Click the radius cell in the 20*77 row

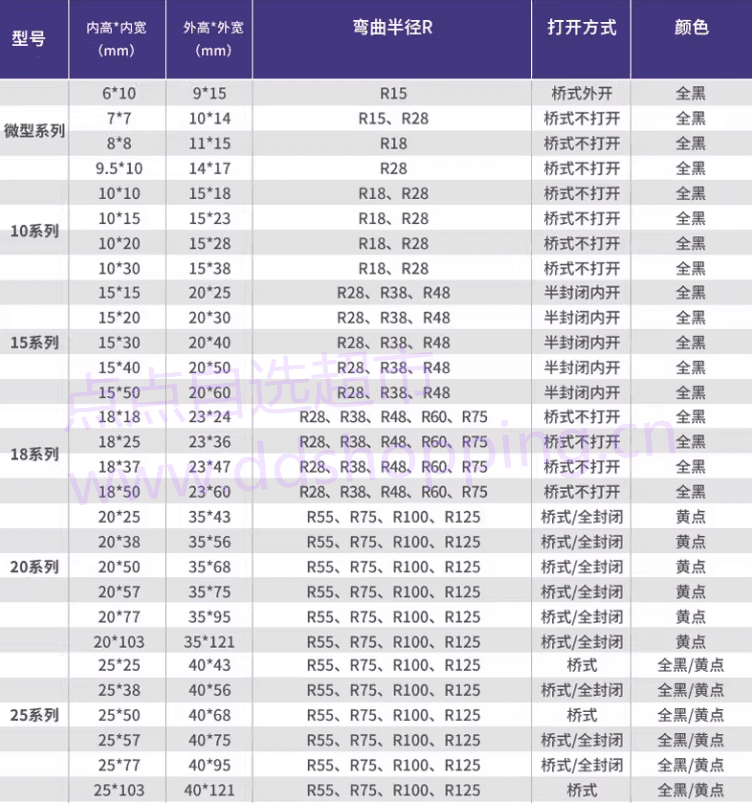click(x=393, y=617)
